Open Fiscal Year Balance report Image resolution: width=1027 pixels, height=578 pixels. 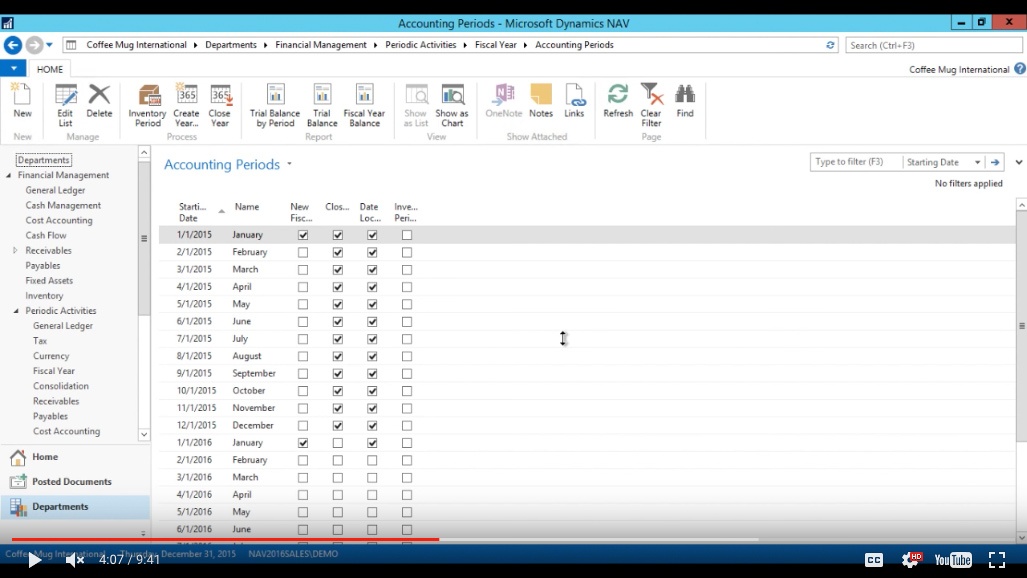coord(364,105)
